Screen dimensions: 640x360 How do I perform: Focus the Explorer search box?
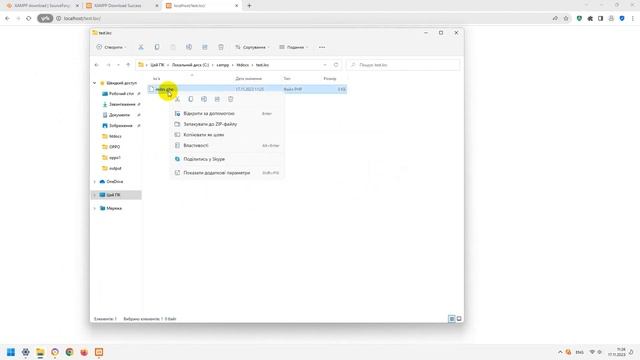(x=403, y=65)
